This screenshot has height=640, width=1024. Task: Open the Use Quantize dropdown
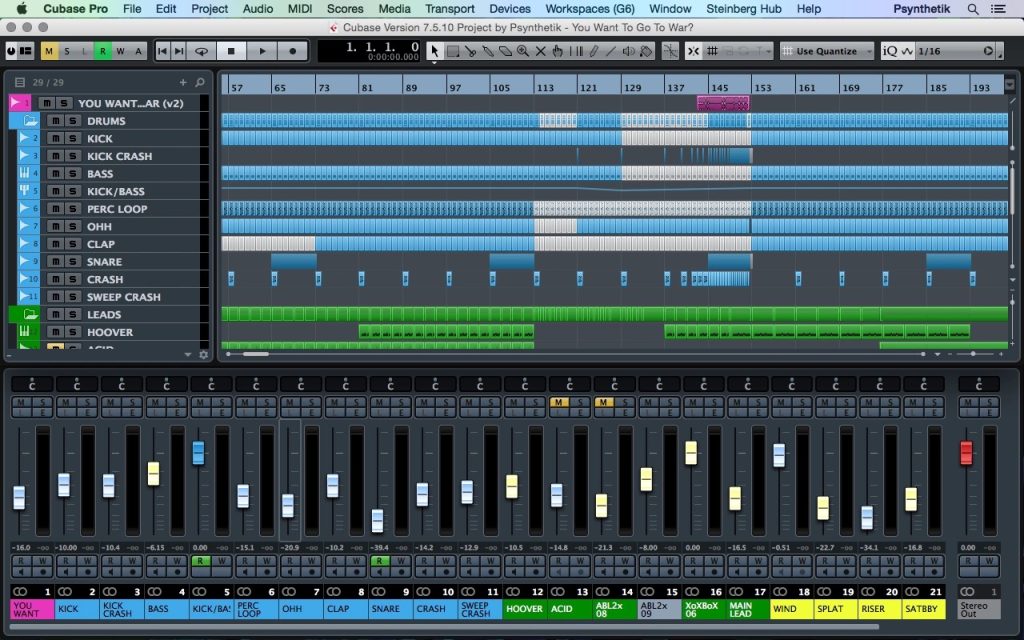[827, 51]
